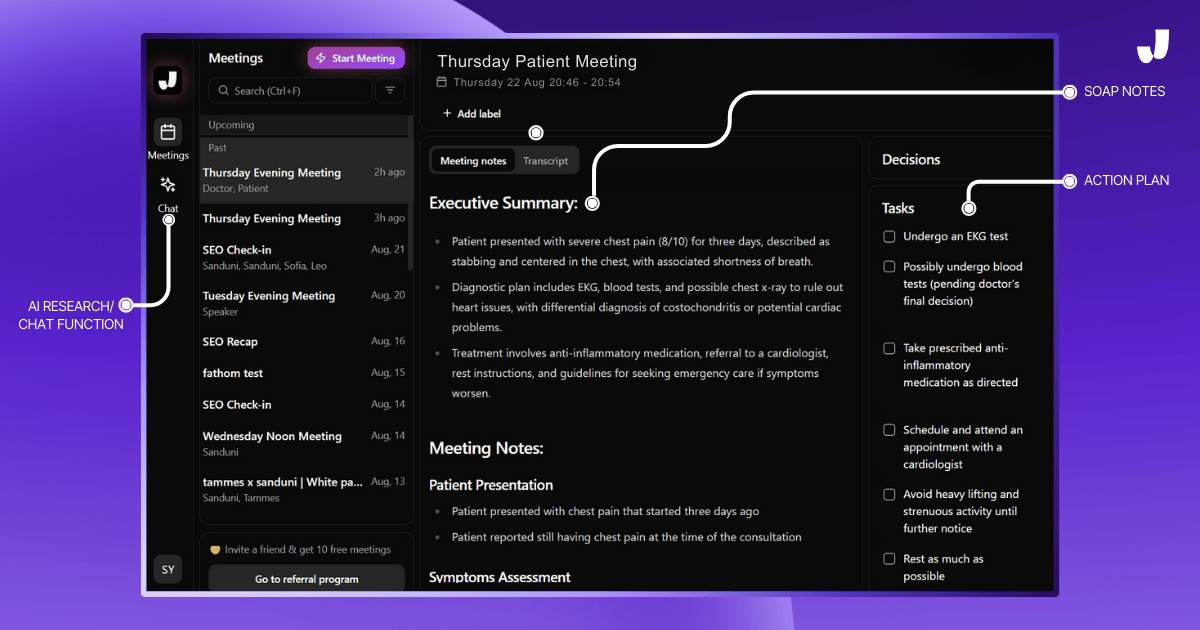The image size is (1200, 630).
Task: Click the calendar icon beside meeting date
Action: [443, 82]
